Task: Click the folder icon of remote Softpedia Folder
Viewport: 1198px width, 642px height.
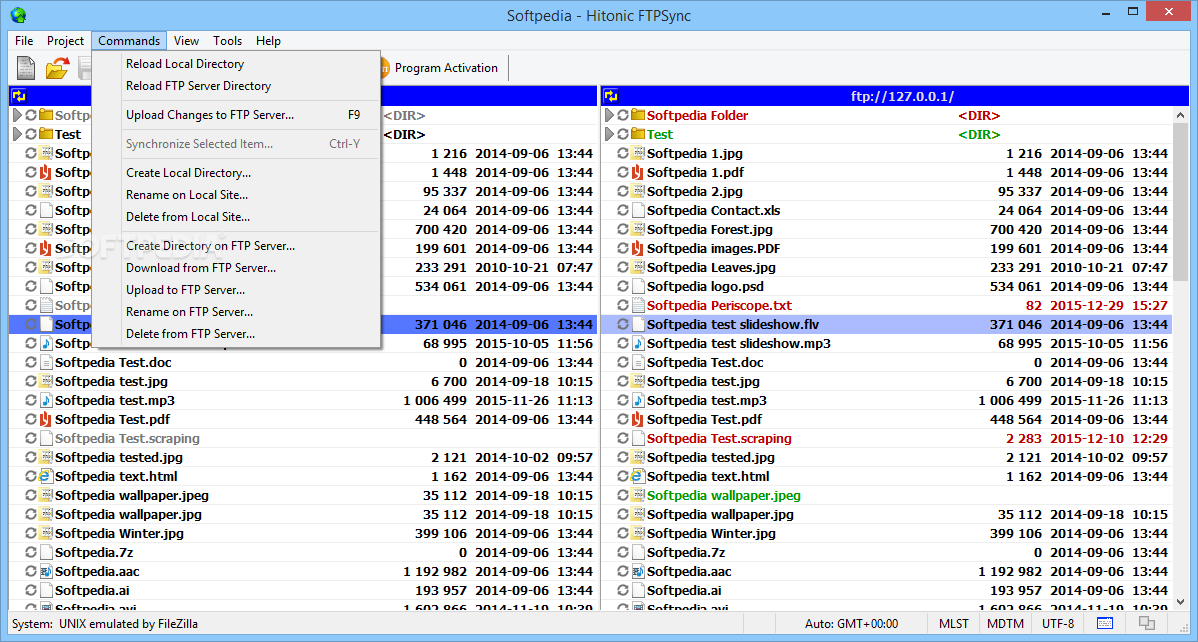Action: 638,115
